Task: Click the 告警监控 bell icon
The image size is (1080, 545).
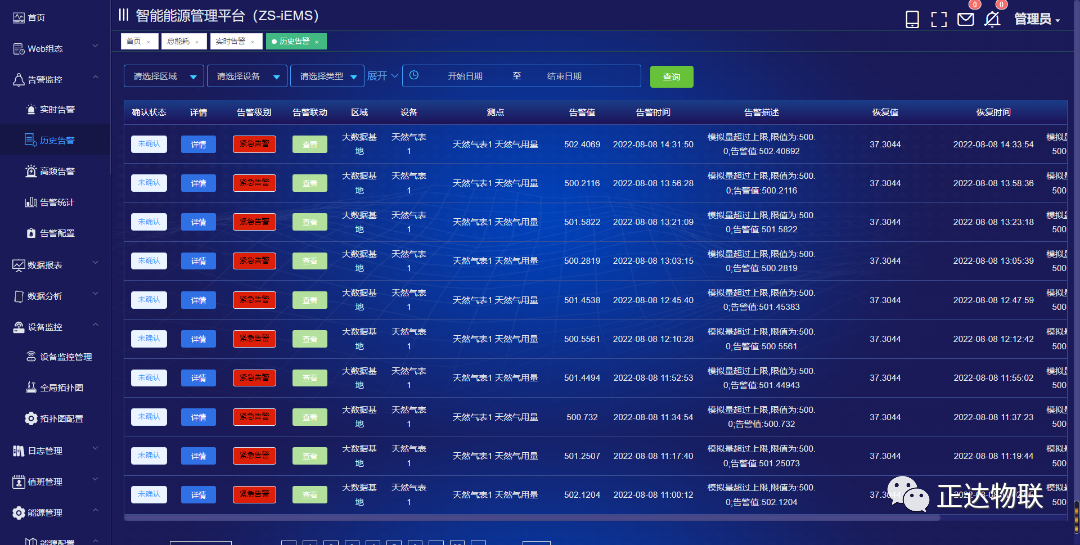Action: pos(19,80)
